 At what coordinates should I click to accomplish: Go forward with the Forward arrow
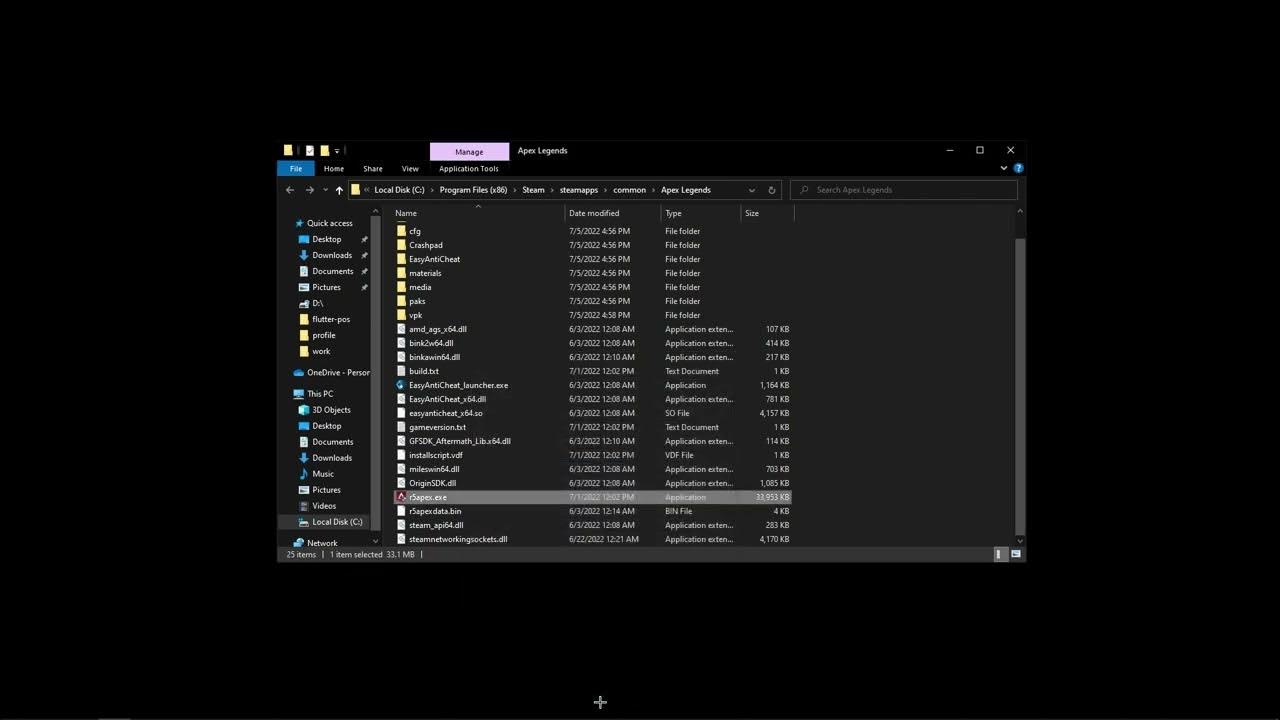click(309, 190)
